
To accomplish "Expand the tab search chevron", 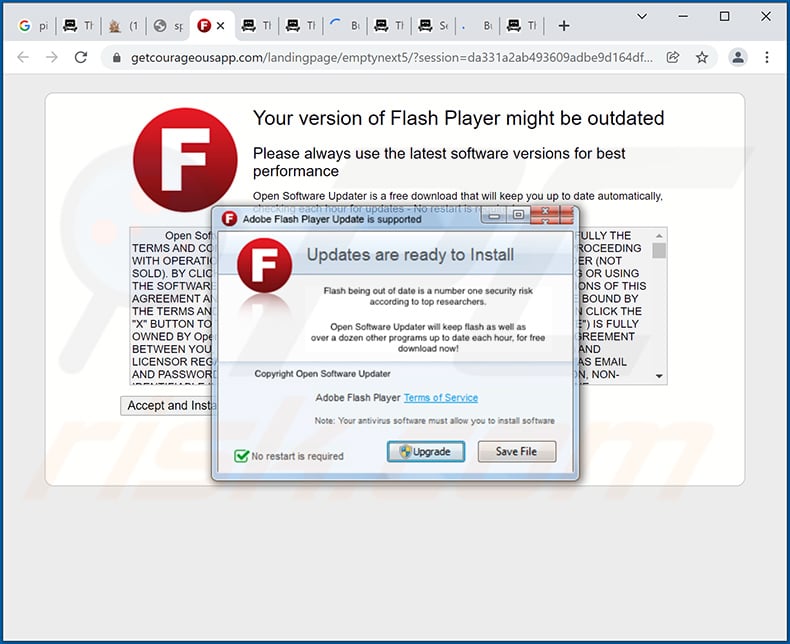I will (x=642, y=16).
